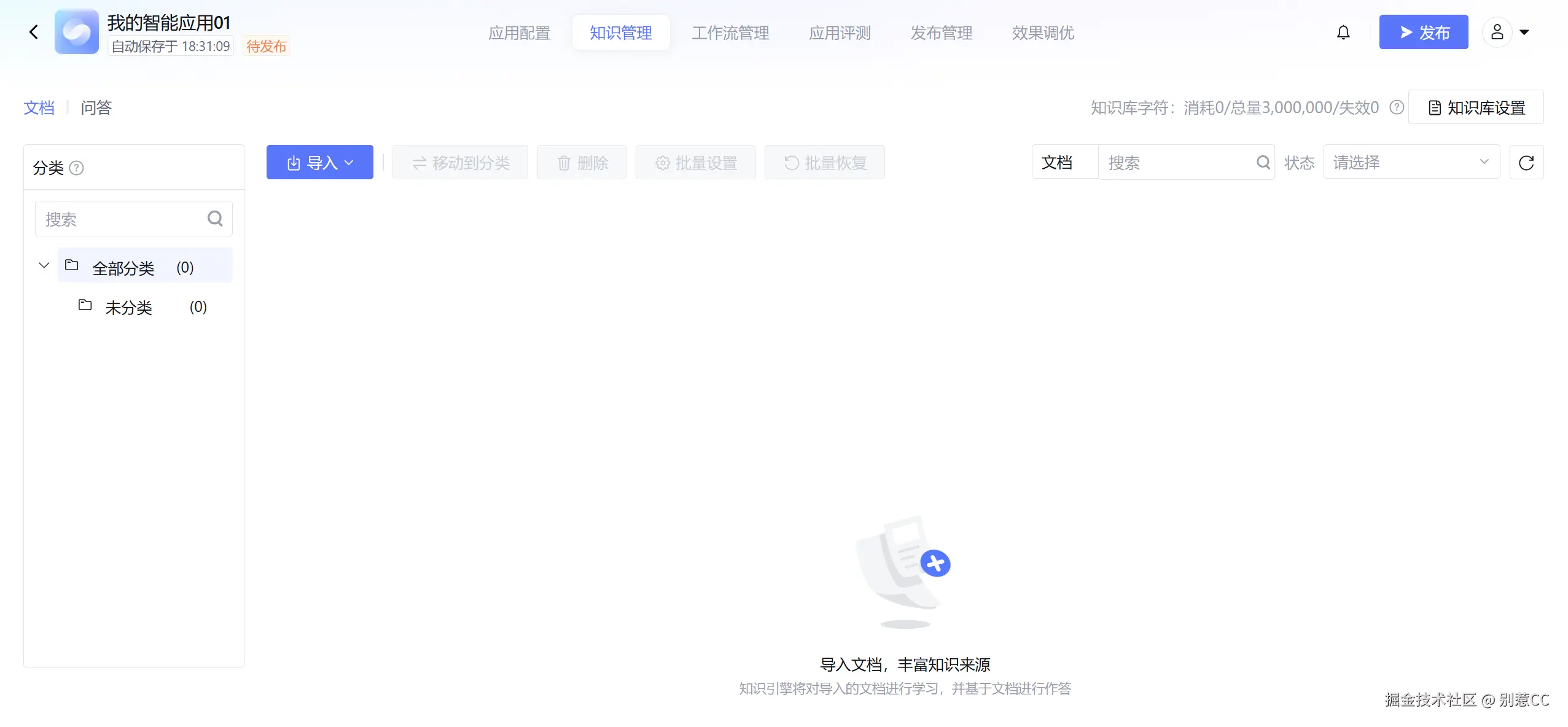Click the refresh icon button
Image resolution: width=1568 pixels, height=727 pixels.
(1526, 163)
